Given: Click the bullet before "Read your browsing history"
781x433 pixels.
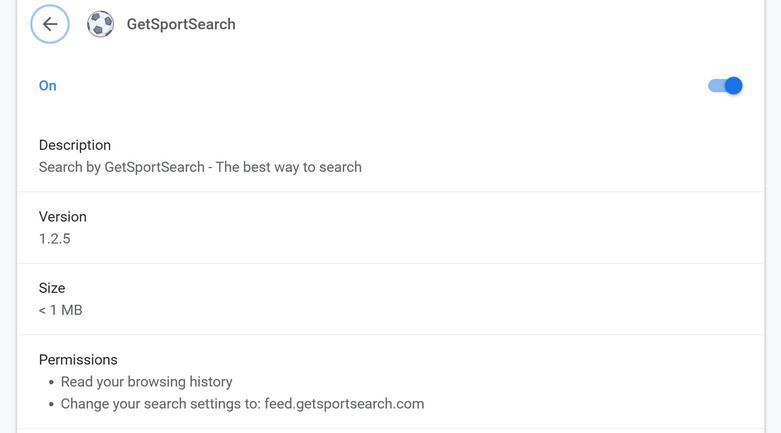Looking at the screenshot, I should click(51, 382).
